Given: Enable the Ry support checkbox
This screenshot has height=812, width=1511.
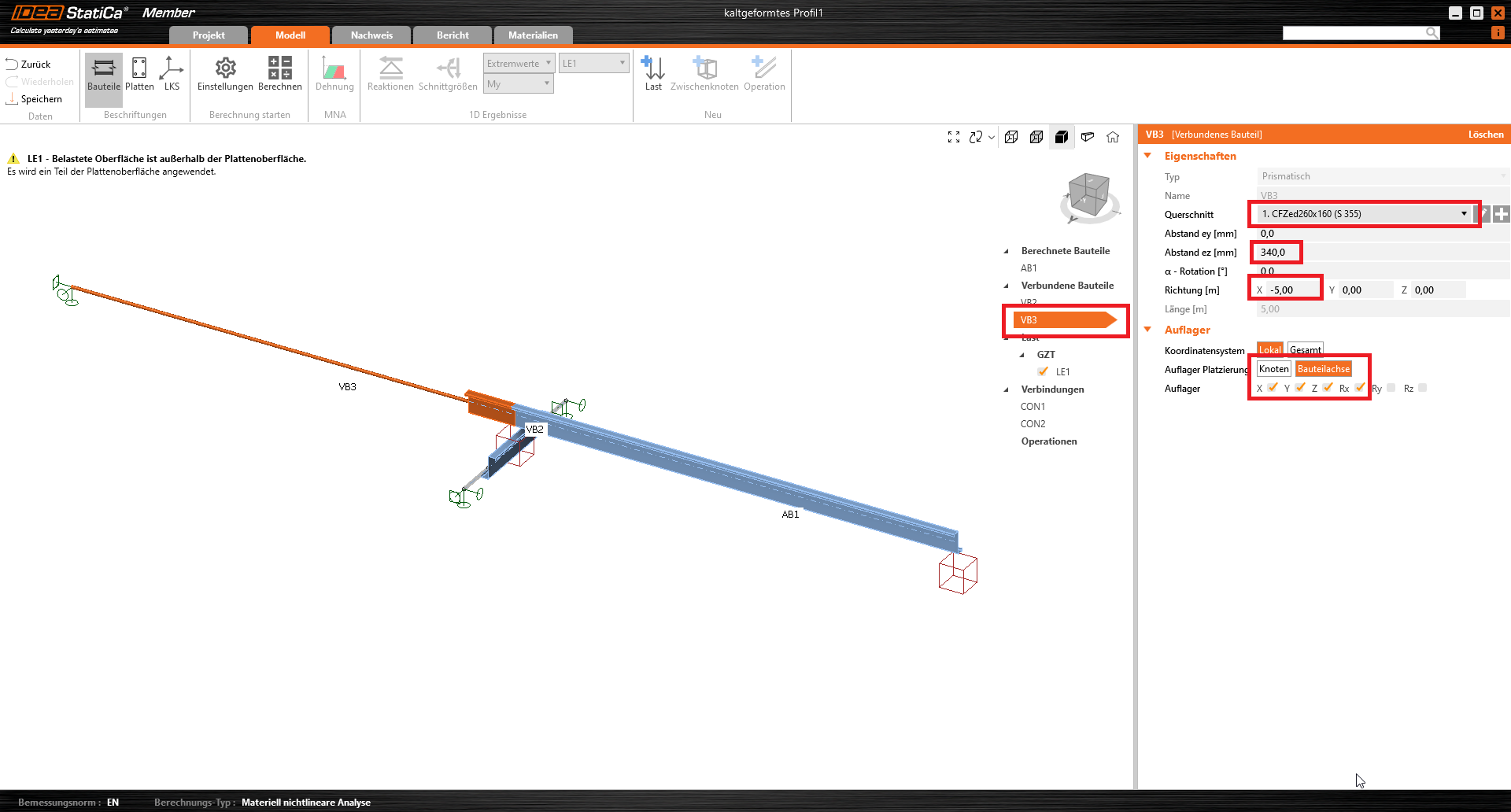Looking at the screenshot, I should (x=1391, y=388).
